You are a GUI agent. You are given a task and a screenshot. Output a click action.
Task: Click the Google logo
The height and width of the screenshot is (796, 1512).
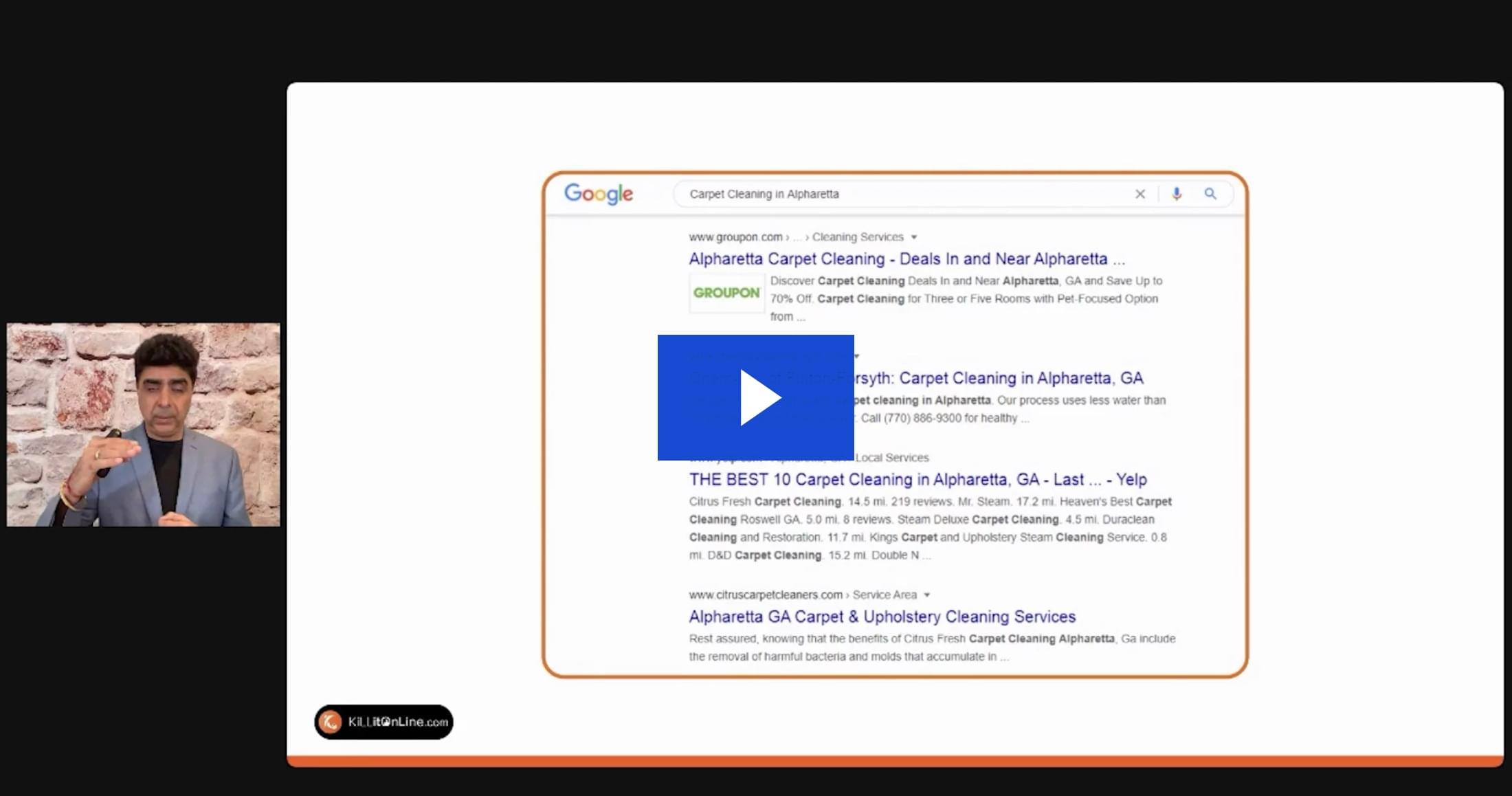click(599, 194)
